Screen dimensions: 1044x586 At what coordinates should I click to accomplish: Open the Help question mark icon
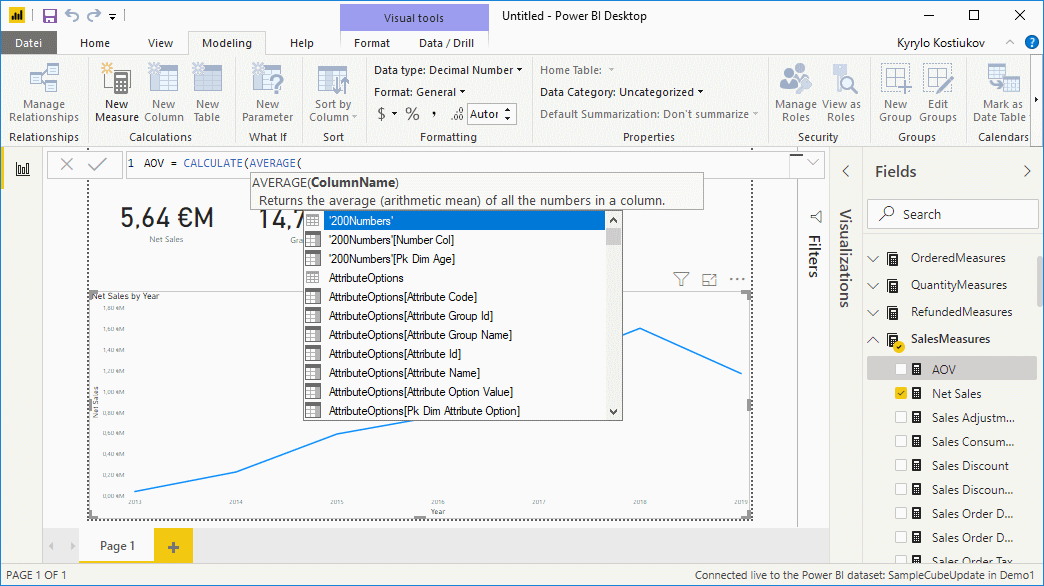[1031, 43]
